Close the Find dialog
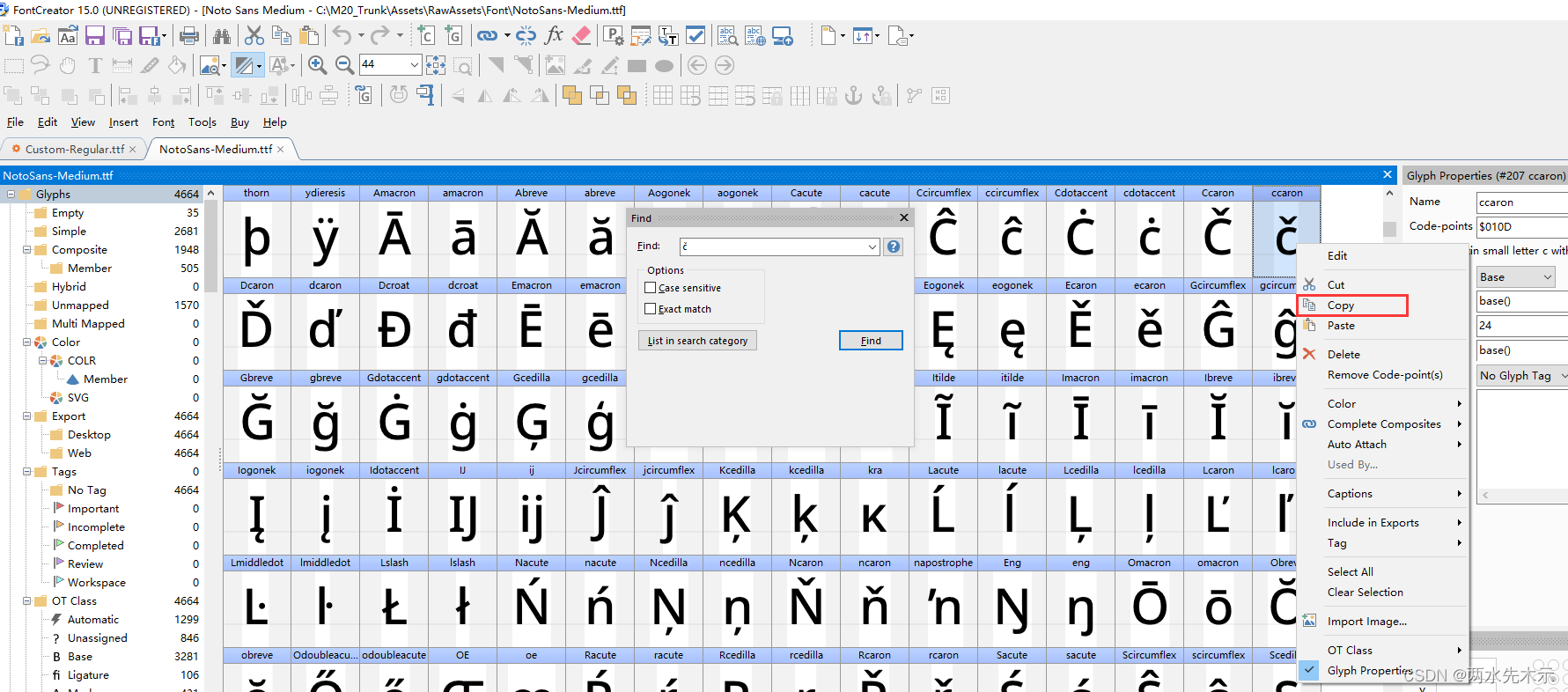 903,217
